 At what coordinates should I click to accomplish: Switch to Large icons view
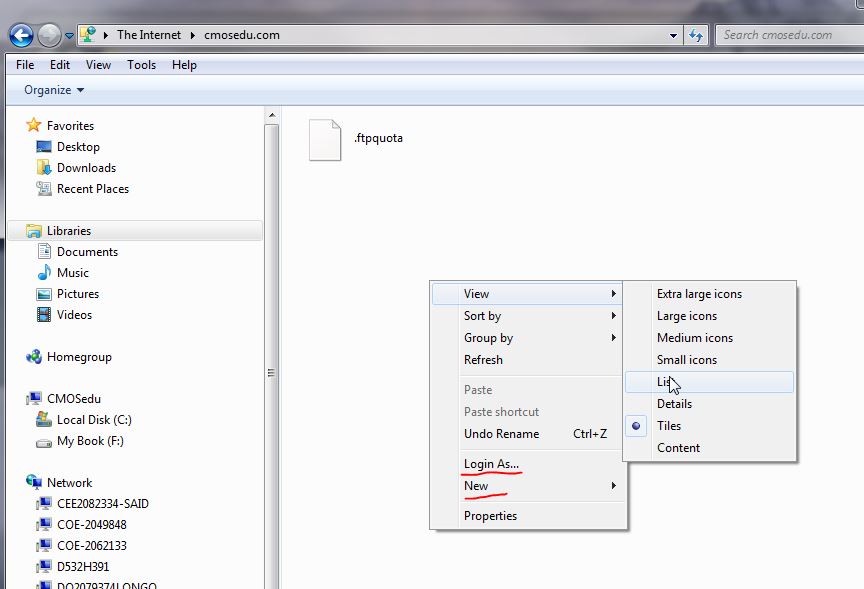(686, 316)
